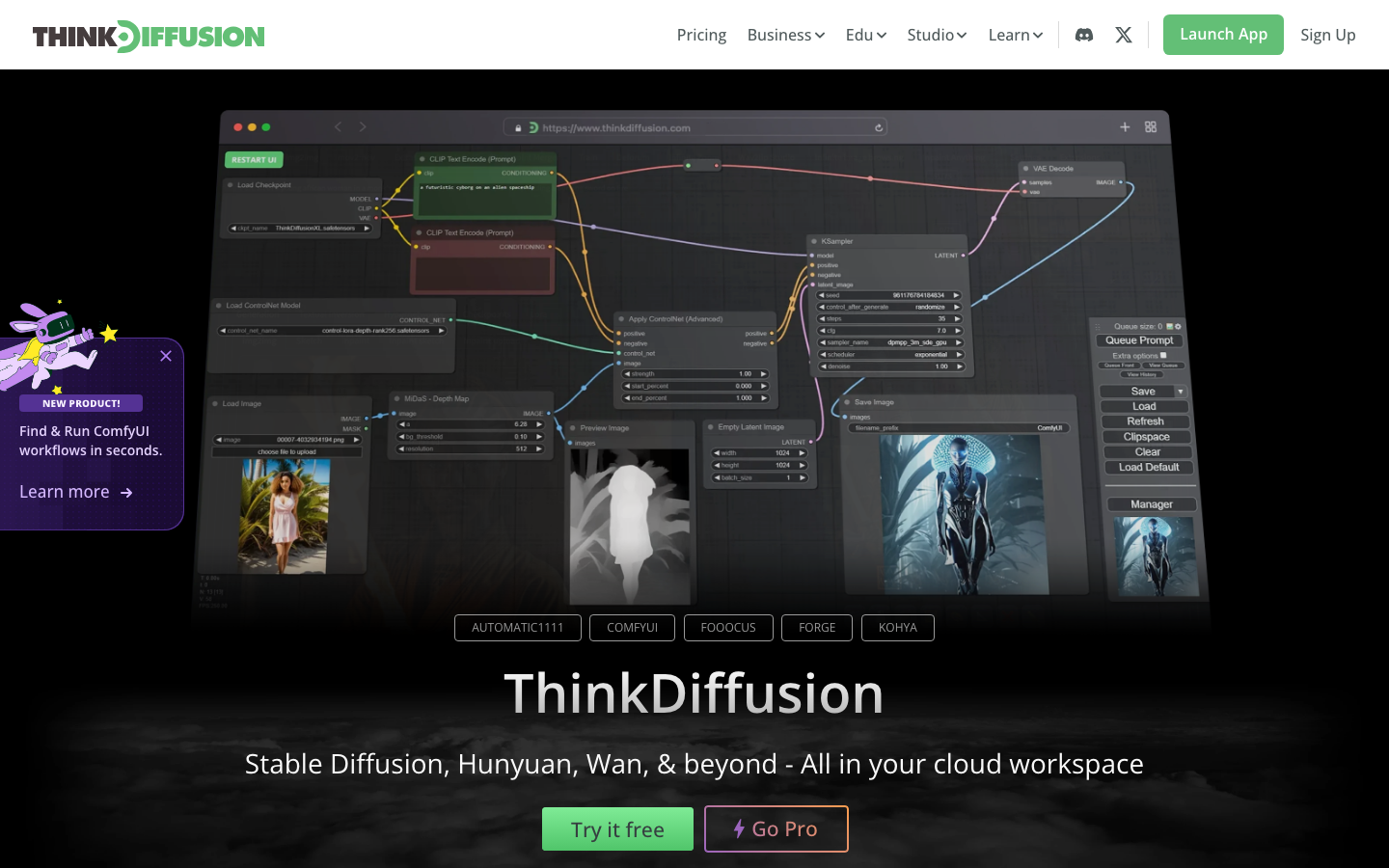
Task: Select the FORGE tag
Action: [817, 628]
